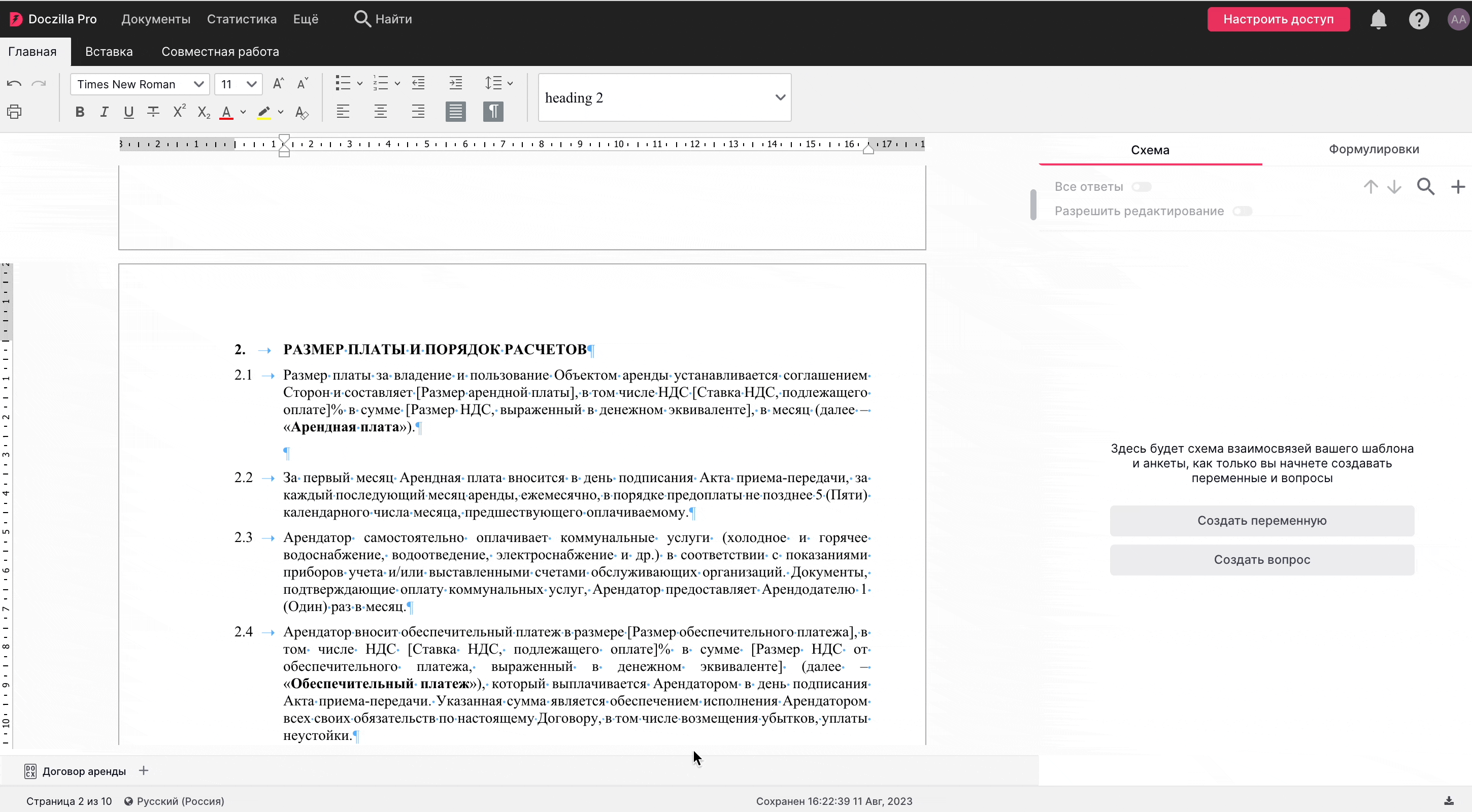Open notifications bell

(x=1378, y=19)
